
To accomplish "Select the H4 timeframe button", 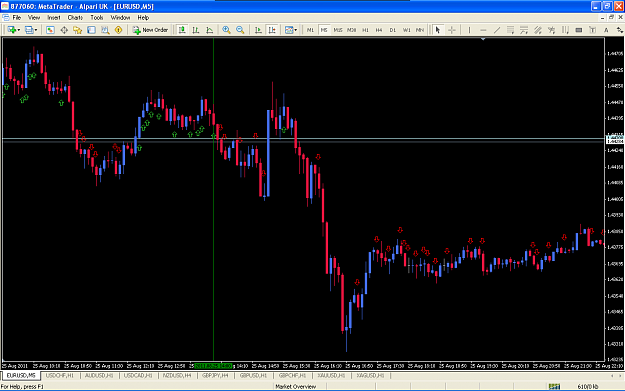I will click(379, 30).
